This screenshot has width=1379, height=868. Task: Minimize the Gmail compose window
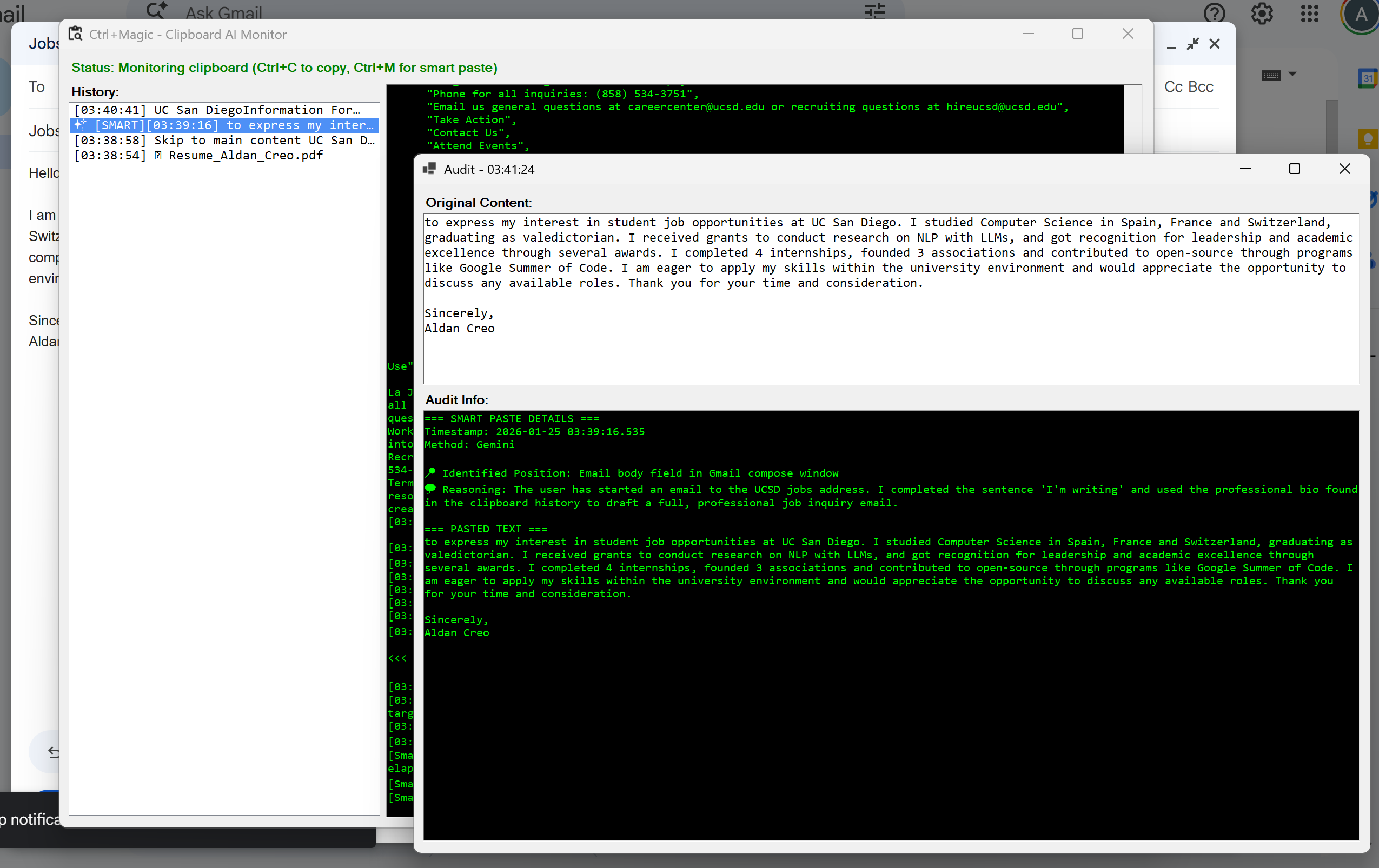click(1171, 45)
